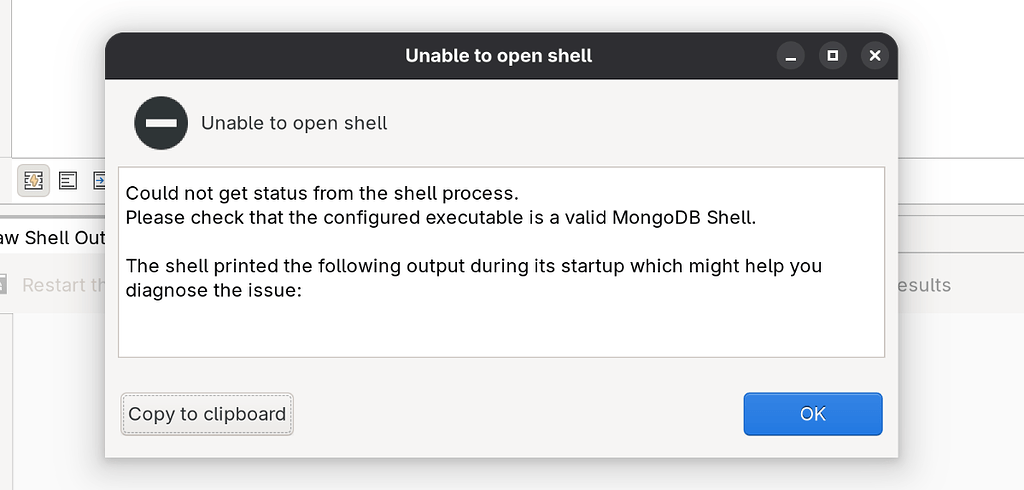This screenshot has width=1024, height=490.
Task: Click the partially hidden blue arrow icon
Action: tap(99, 180)
